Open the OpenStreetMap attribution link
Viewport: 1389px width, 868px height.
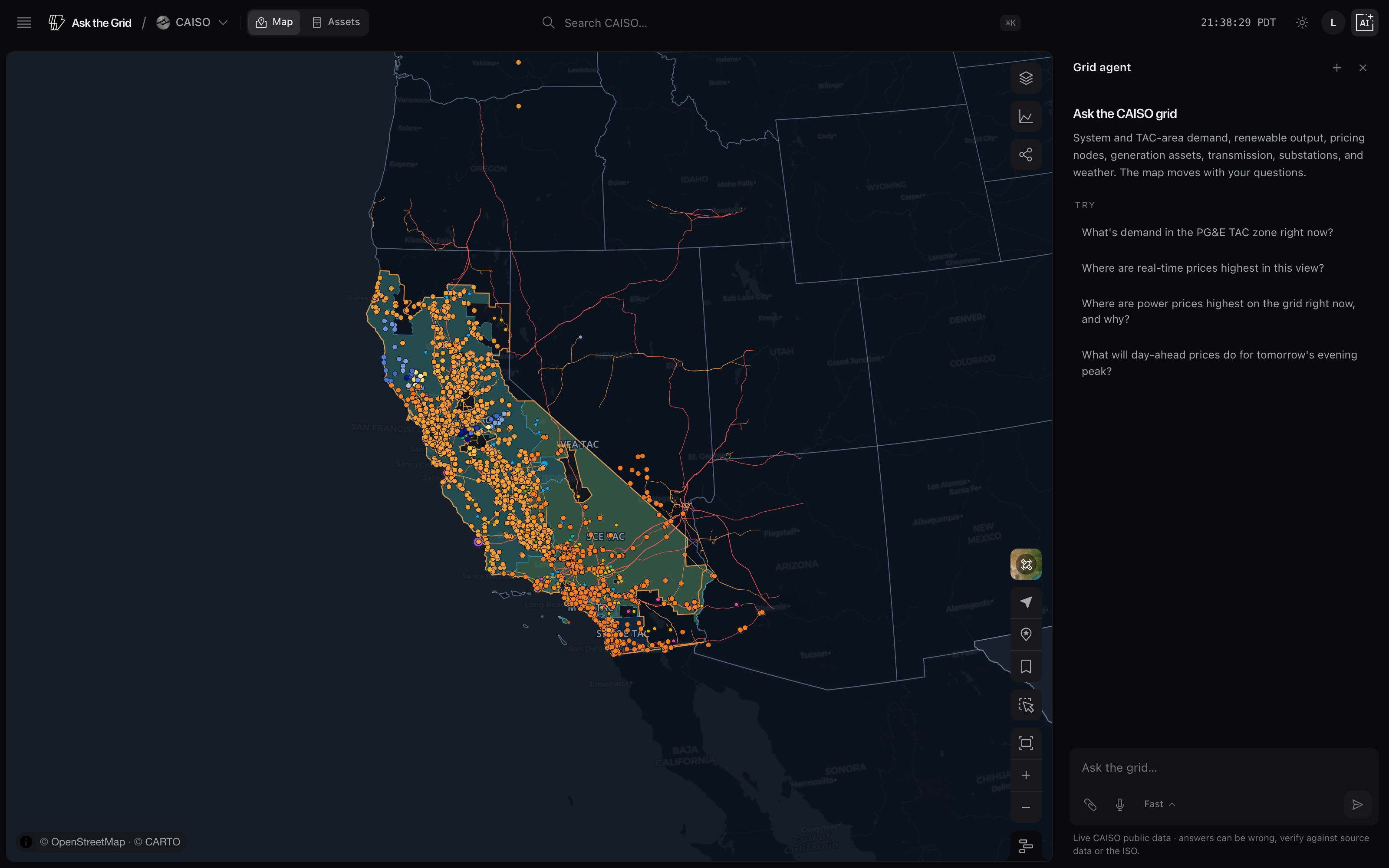[x=82, y=842]
